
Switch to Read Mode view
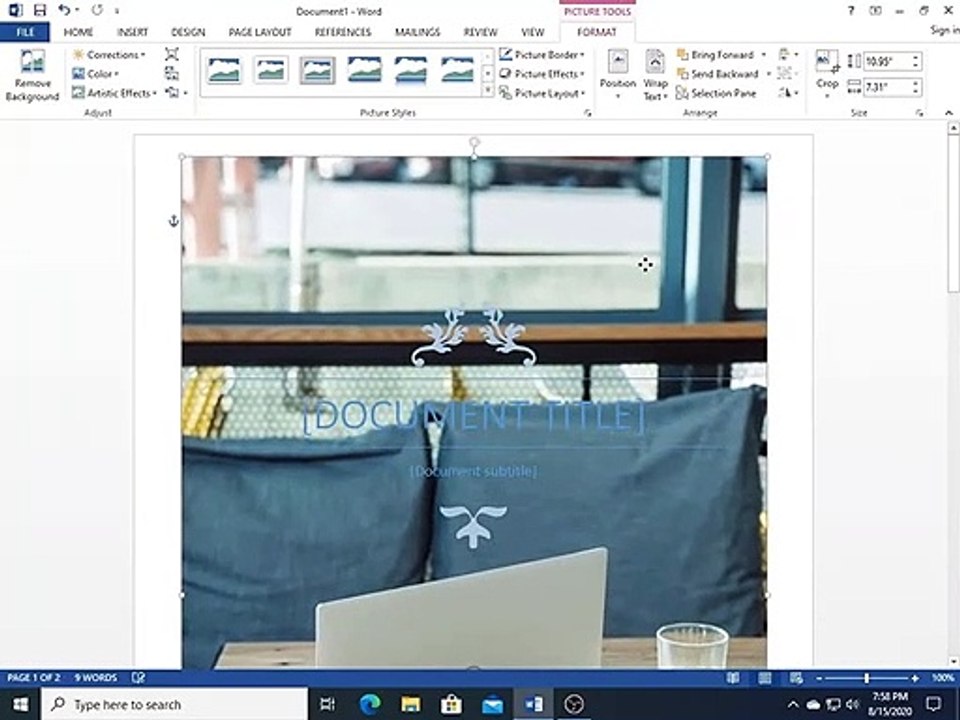pyautogui.click(x=732, y=678)
